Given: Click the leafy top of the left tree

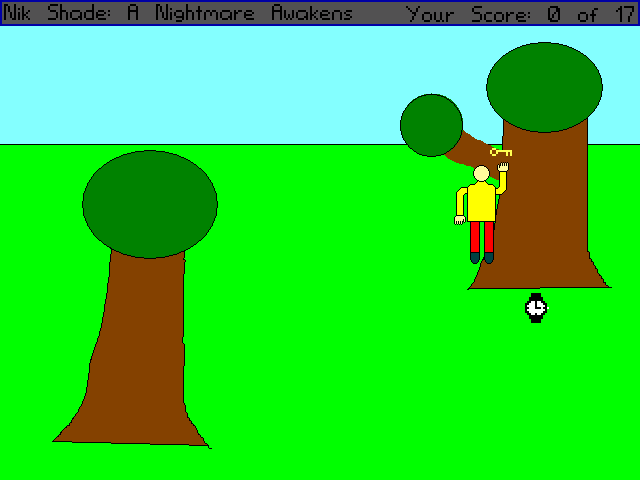Looking at the screenshot, I should [x=150, y=204].
